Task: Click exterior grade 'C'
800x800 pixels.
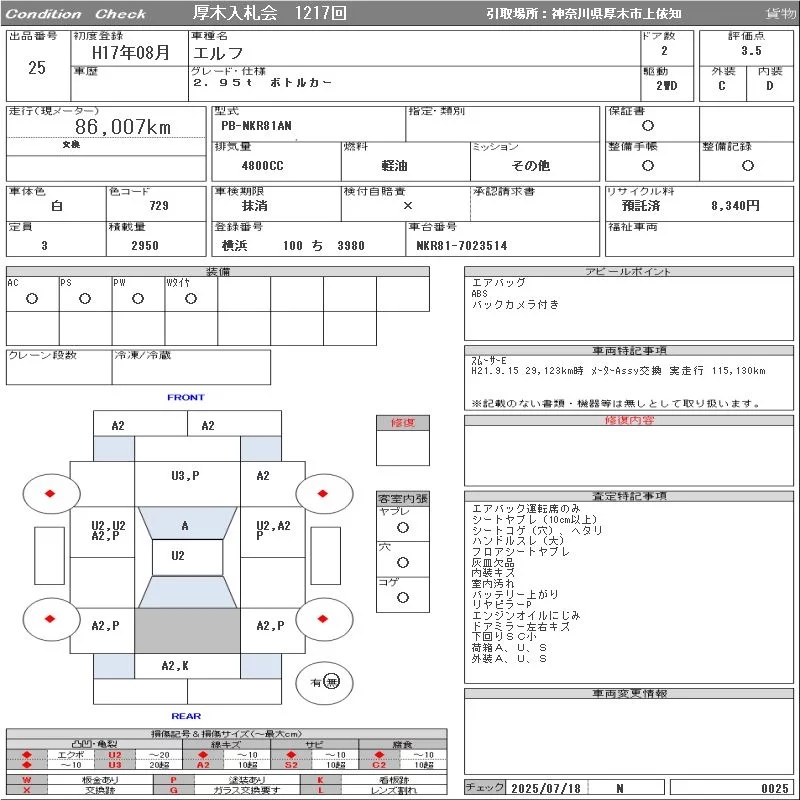Action: 722,86
